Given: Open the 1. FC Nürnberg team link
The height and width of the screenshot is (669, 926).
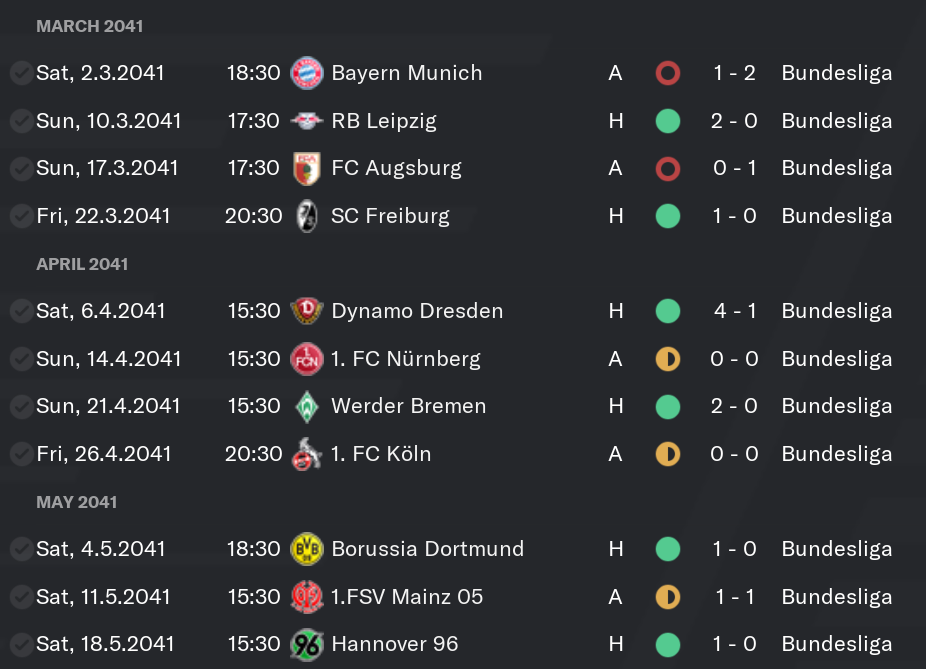Looking at the screenshot, I should 406,359.
